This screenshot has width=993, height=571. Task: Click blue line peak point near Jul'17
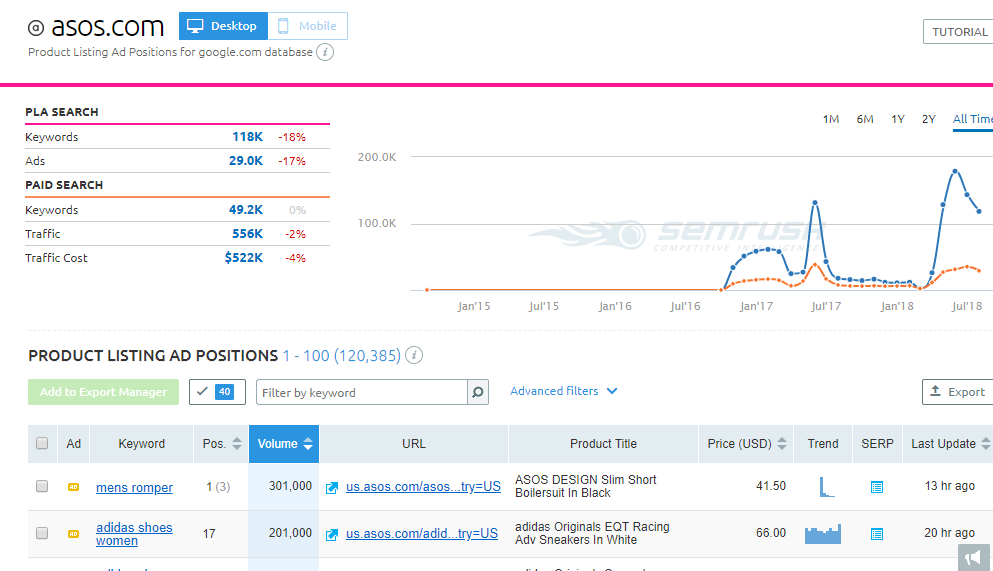(x=814, y=203)
